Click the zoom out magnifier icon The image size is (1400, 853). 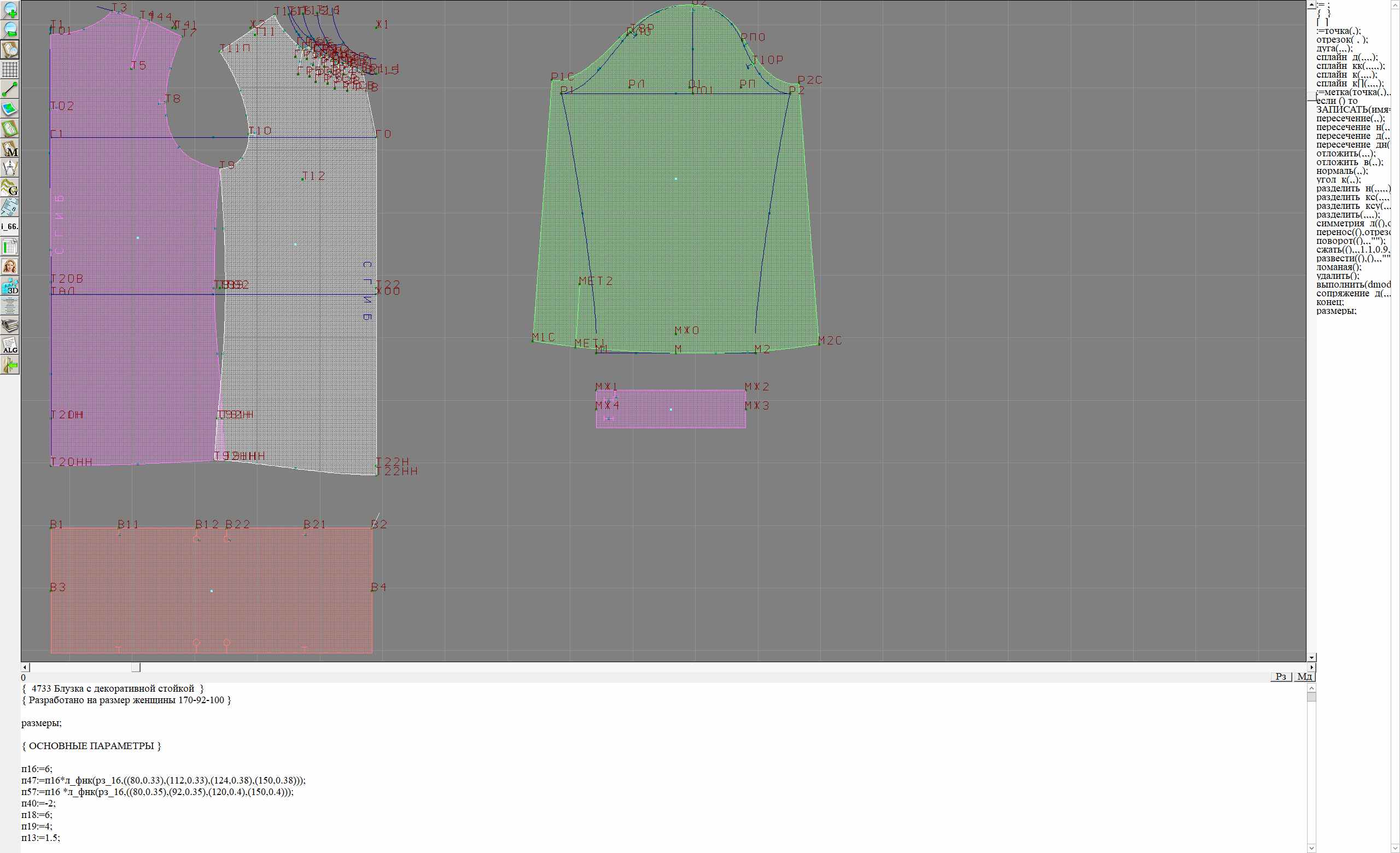[10, 30]
